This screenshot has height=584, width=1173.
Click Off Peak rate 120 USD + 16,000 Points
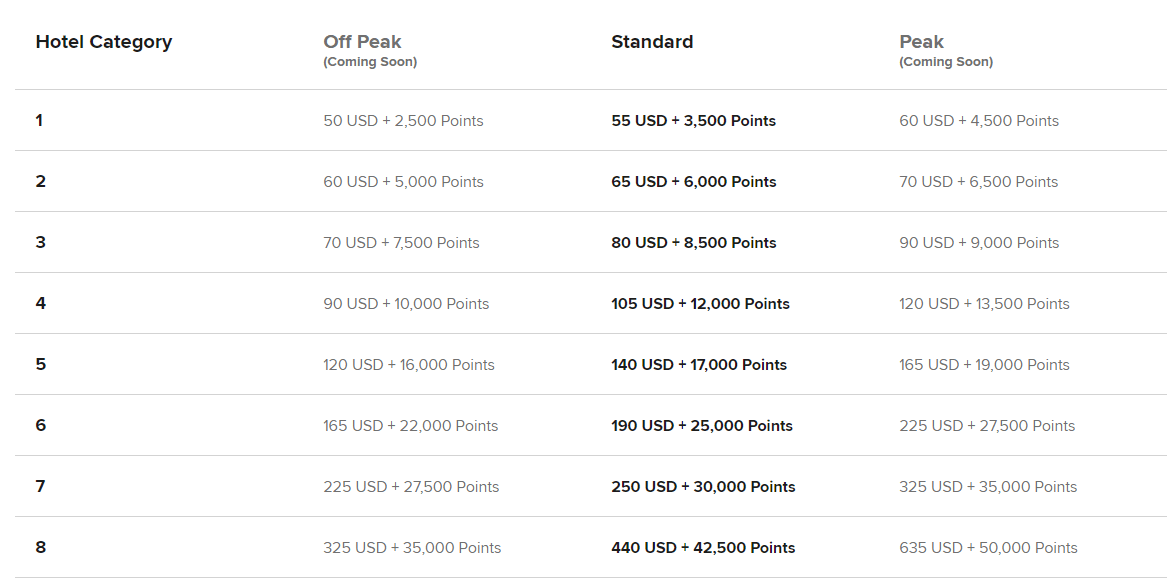(408, 365)
